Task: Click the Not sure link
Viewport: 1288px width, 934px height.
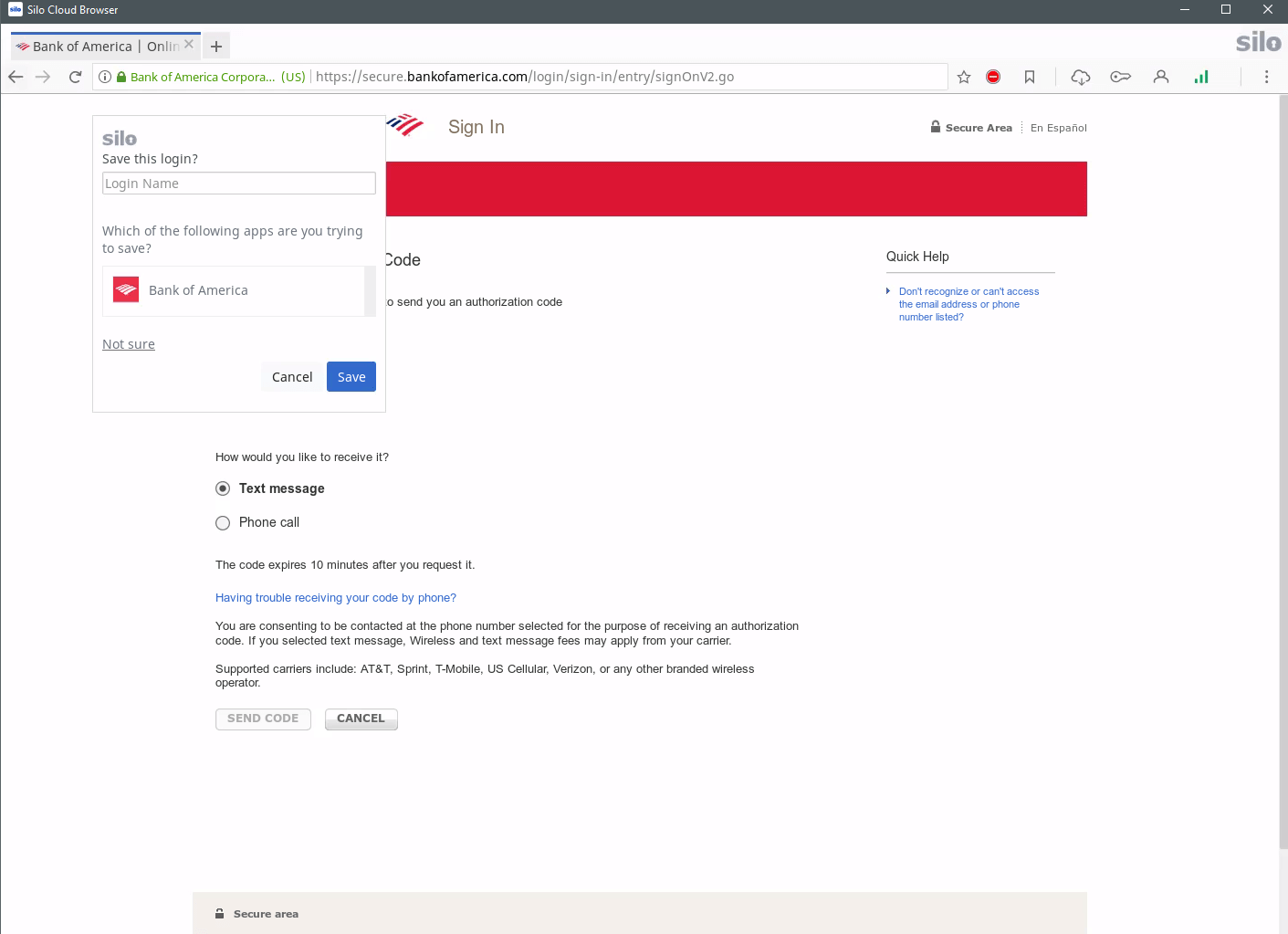Action: 129,344
